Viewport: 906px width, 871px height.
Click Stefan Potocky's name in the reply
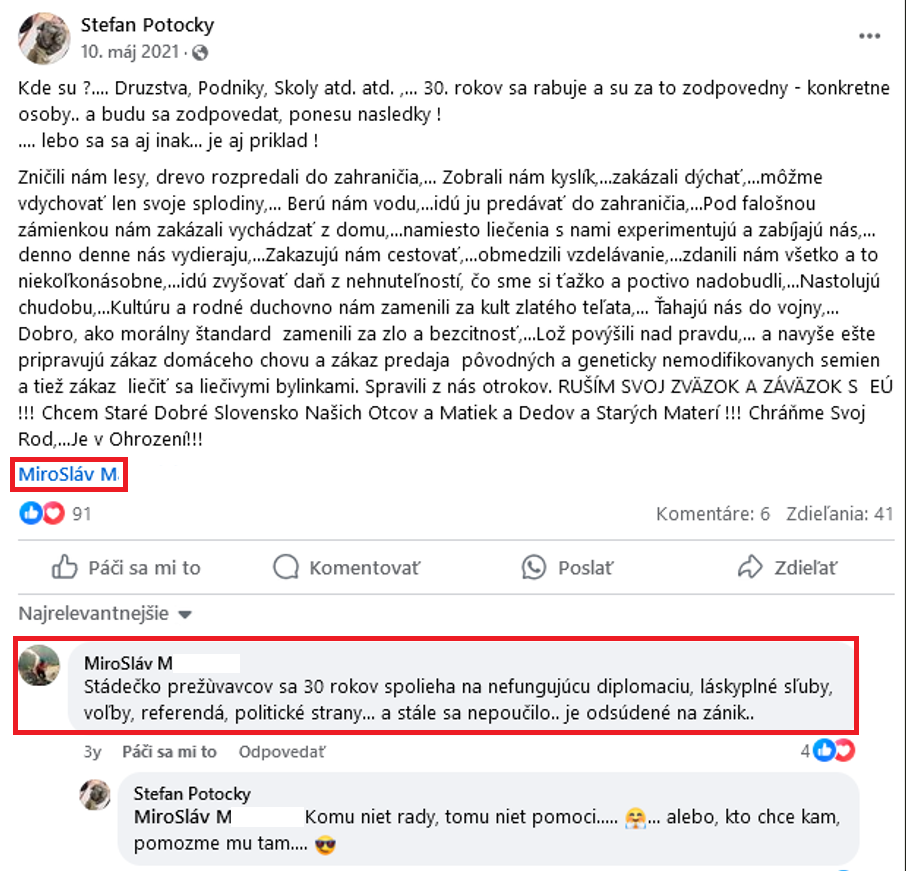(x=192, y=794)
